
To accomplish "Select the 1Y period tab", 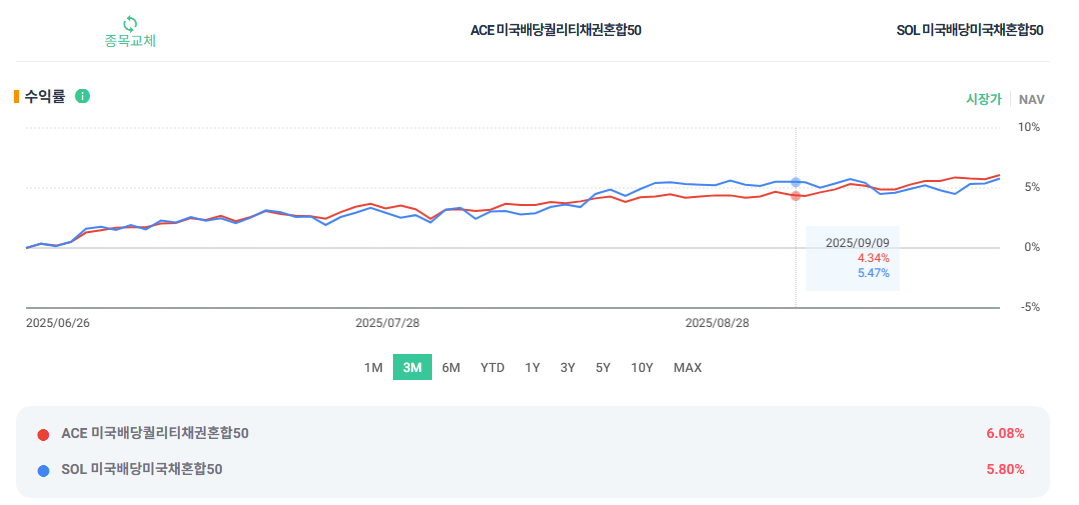I will coord(532,367).
